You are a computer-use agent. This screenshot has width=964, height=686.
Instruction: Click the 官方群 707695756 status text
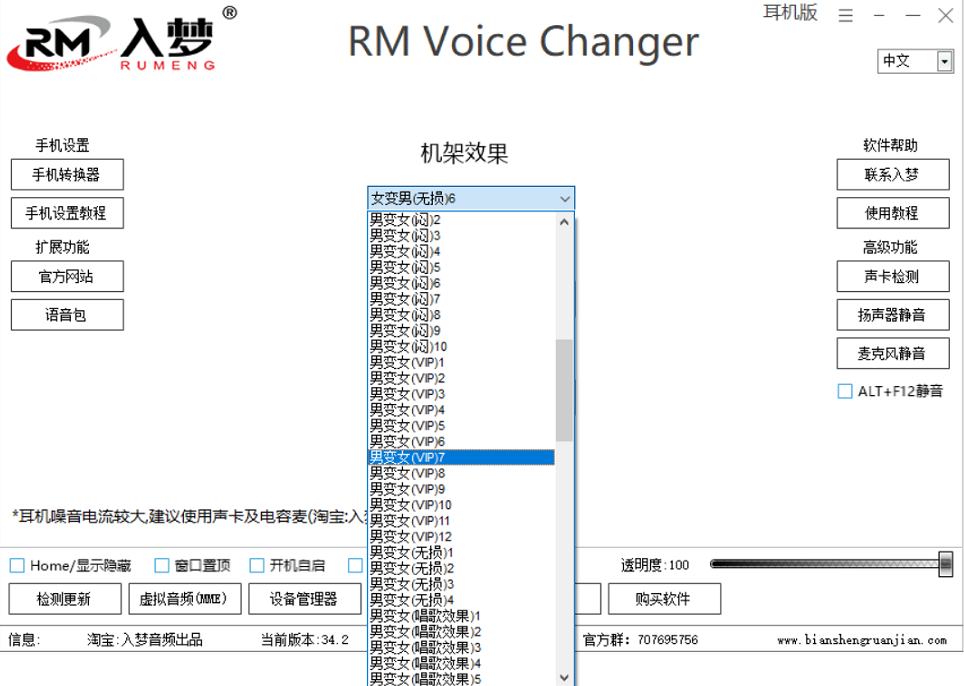point(641,640)
